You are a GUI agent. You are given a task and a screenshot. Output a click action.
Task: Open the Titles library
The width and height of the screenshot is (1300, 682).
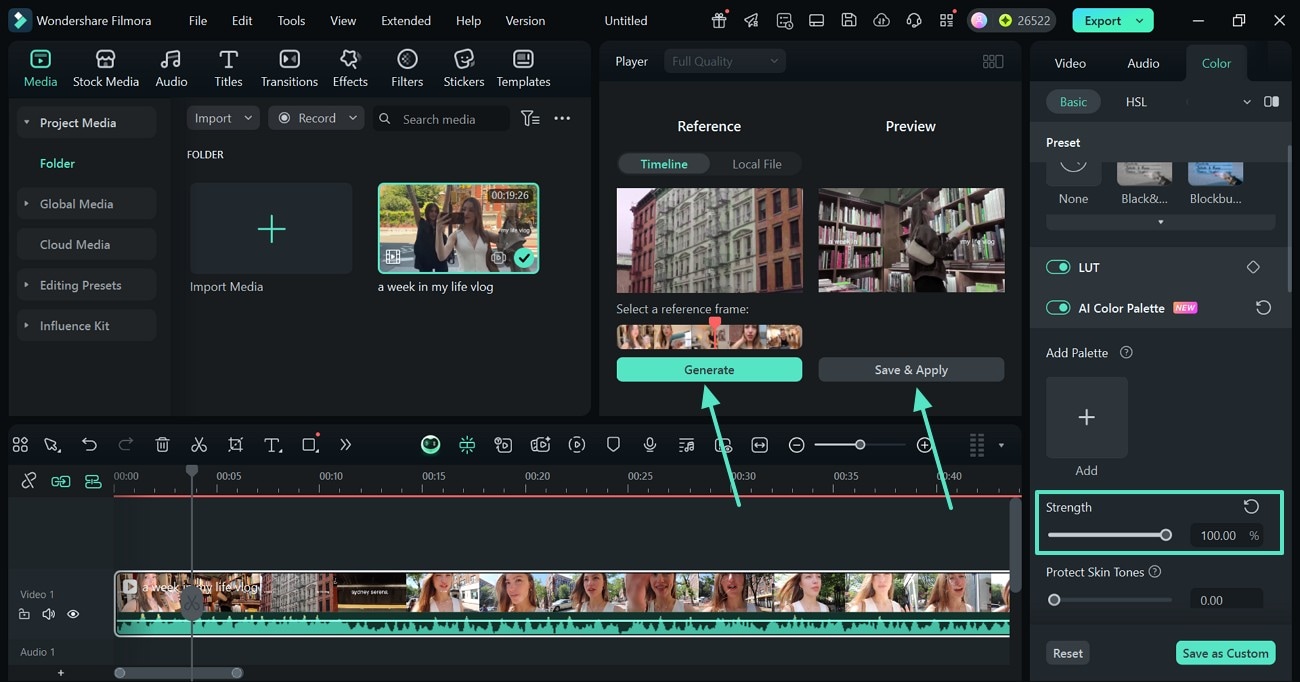(228, 68)
